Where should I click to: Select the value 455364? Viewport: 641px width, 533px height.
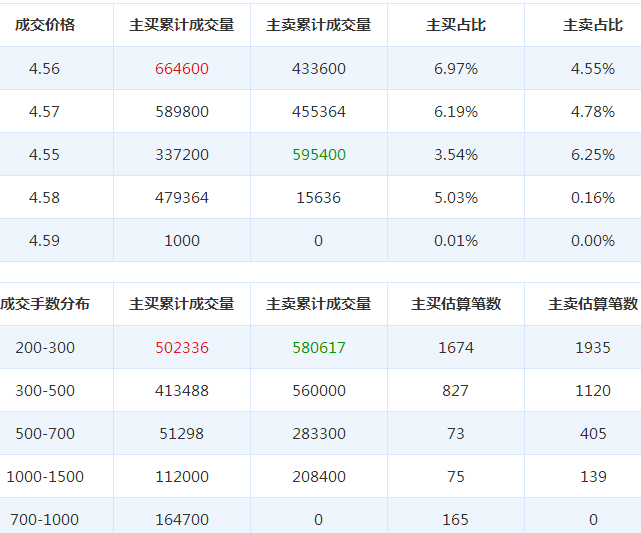(x=319, y=112)
